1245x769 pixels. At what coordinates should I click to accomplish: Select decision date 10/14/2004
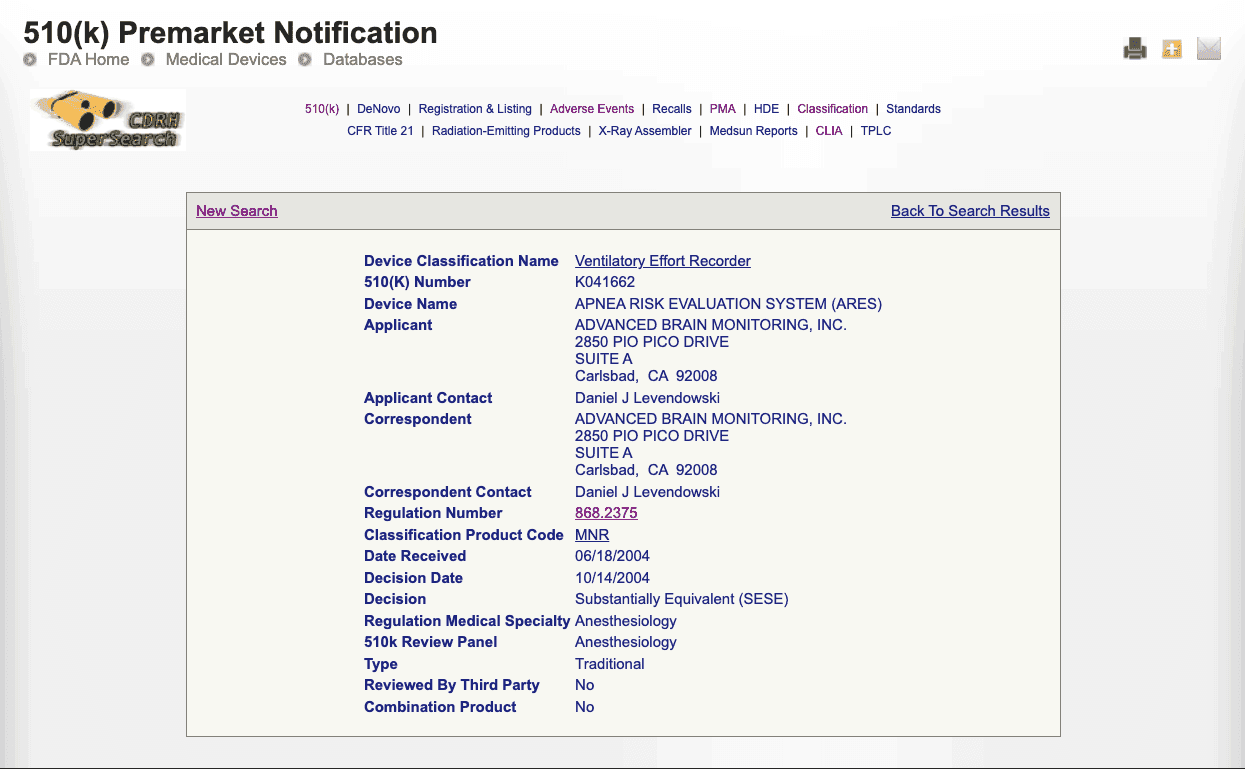click(x=612, y=578)
